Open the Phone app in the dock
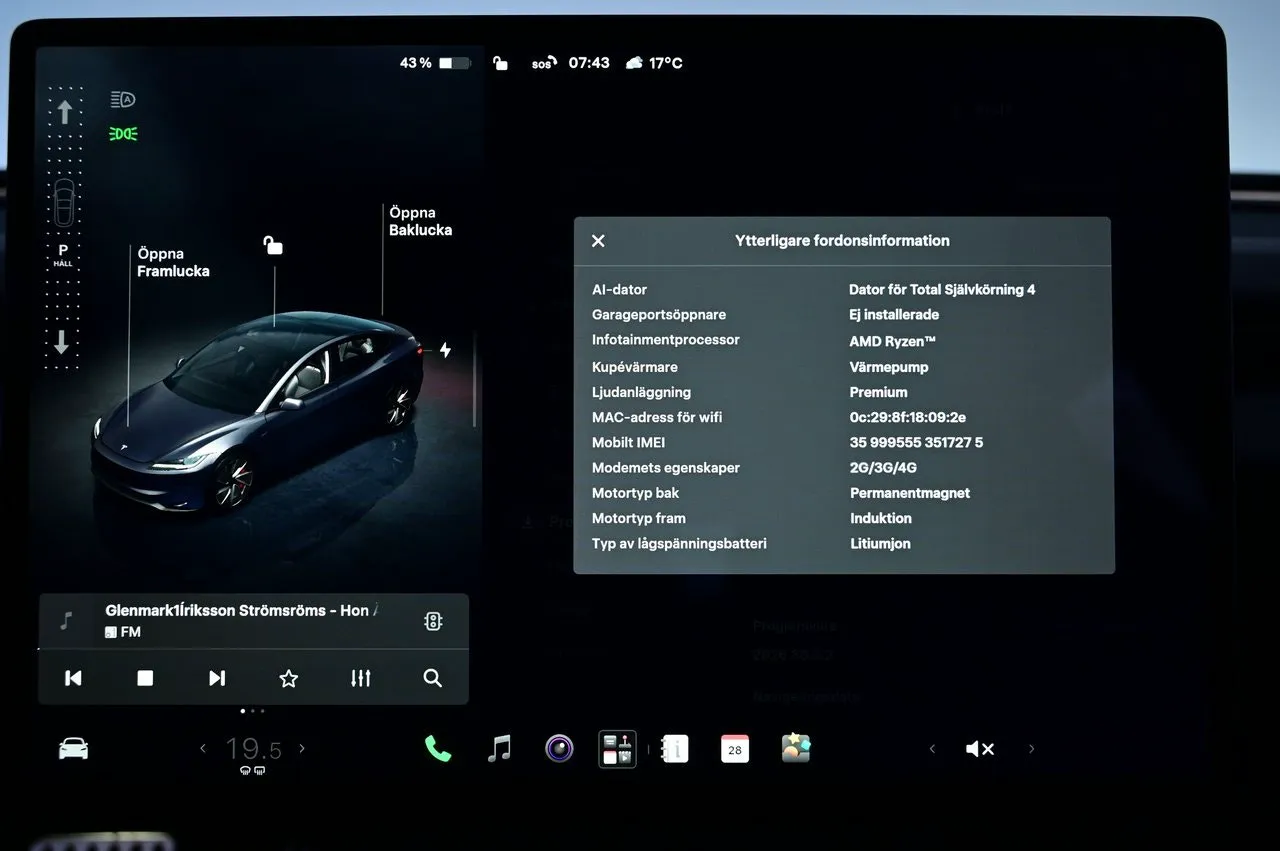The height and width of the screenshot is (851, 1280). click(438, 748)
